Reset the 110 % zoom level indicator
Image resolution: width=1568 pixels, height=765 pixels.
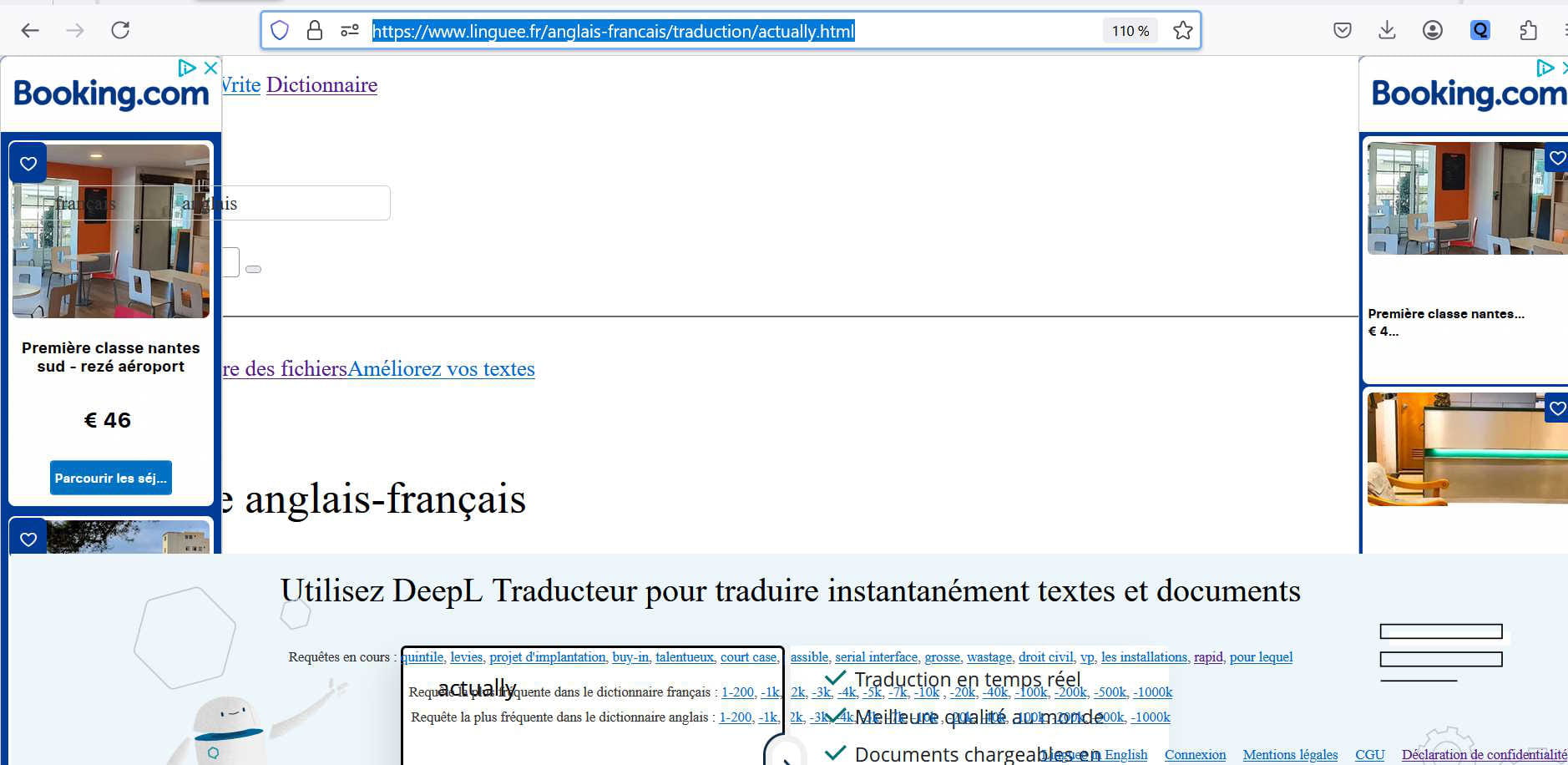[x=1130, y=31]
